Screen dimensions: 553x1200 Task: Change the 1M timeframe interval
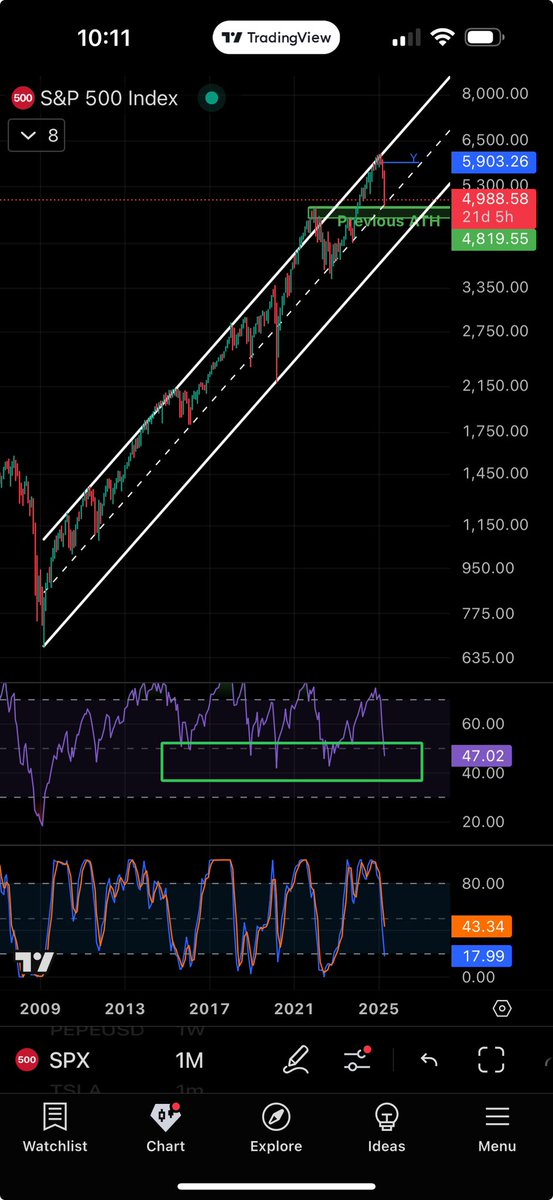(189, 1060)
